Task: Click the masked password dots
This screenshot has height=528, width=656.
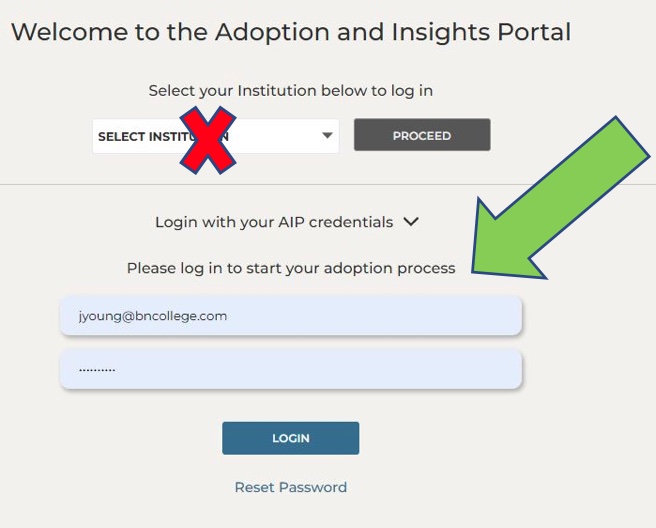Action: pos(97,369)
